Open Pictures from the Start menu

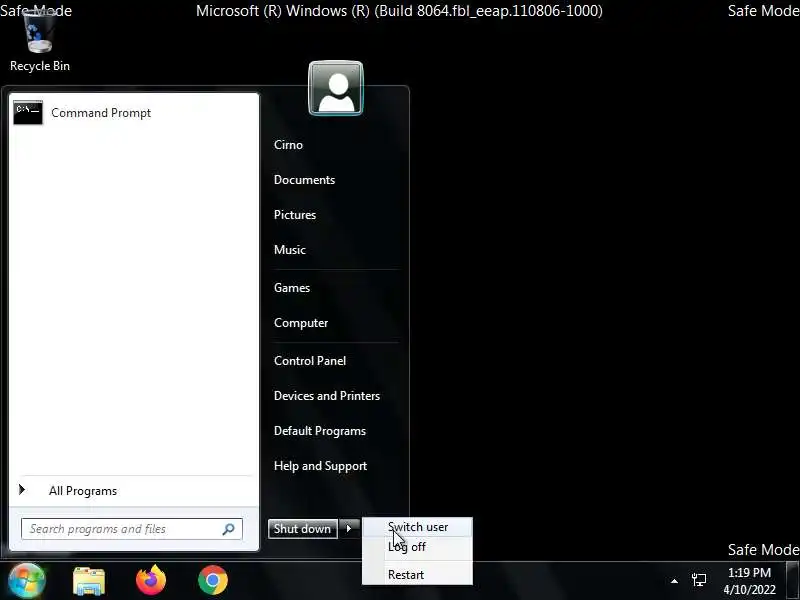click(294, 215)
